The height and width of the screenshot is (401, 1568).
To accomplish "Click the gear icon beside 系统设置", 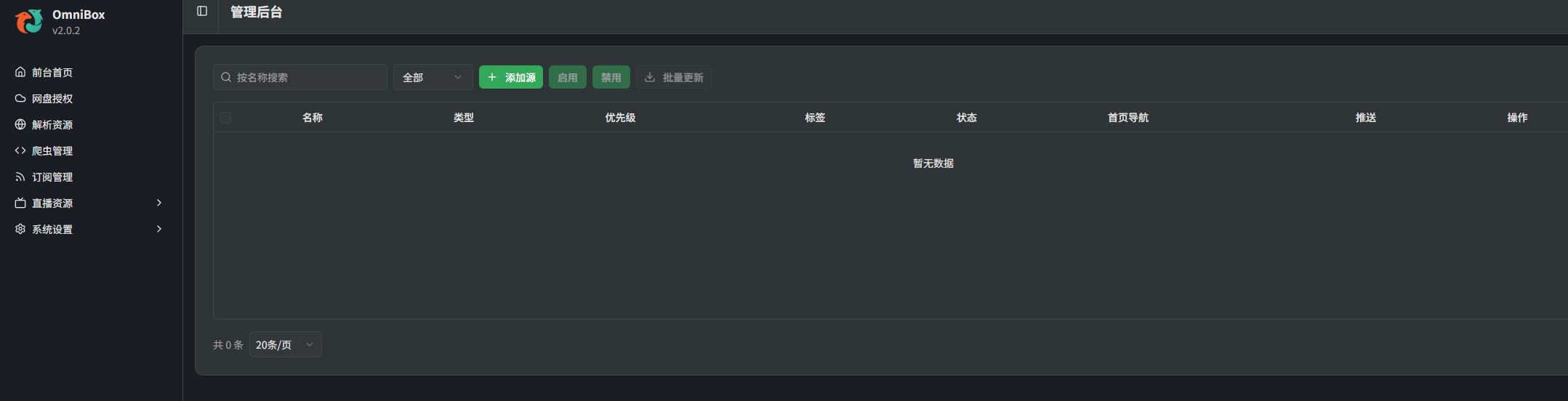I will click(20, 229).
